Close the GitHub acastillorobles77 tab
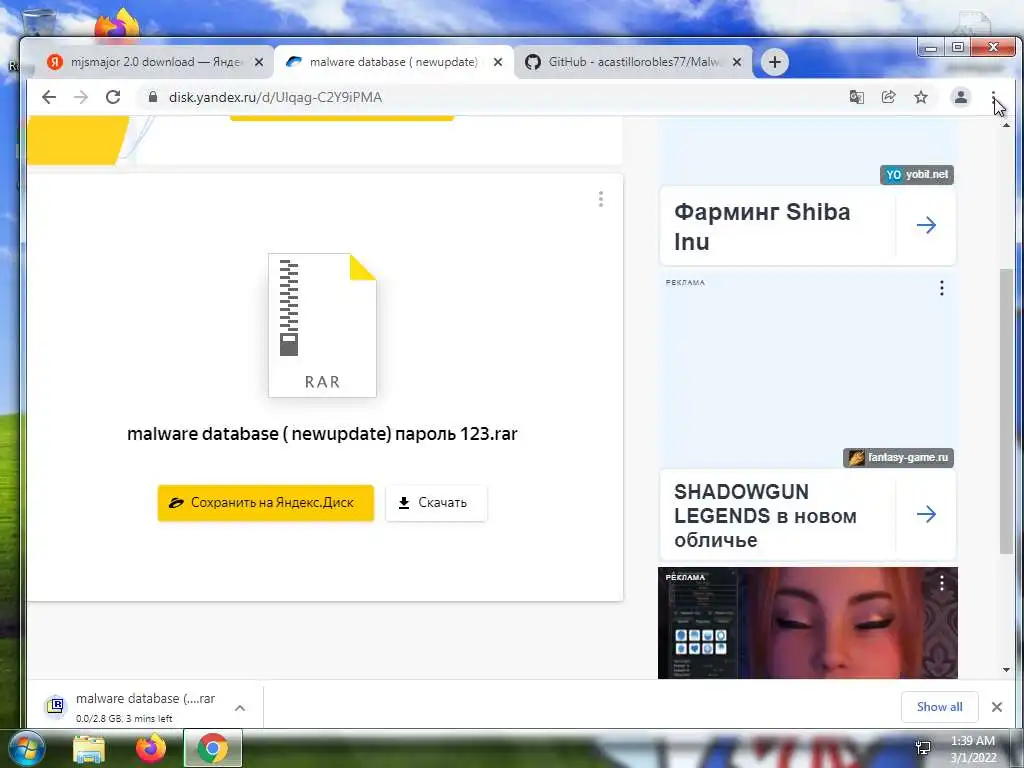Image resolution: width=1024 pixels, height=768 pixels. pyautogui.click(x=737, y=62)
